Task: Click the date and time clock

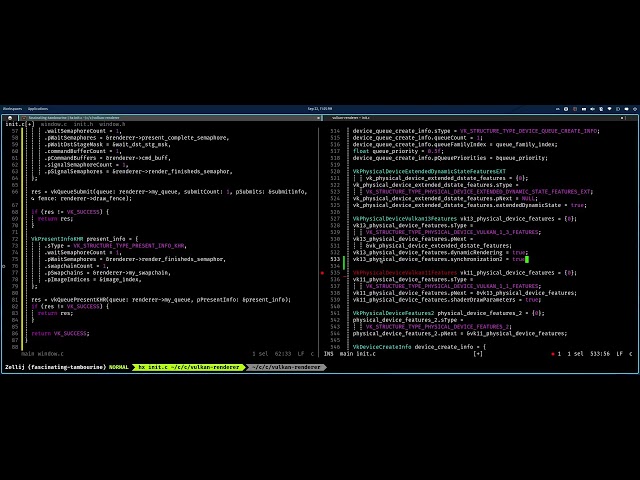Action: [x=320, y=109]
